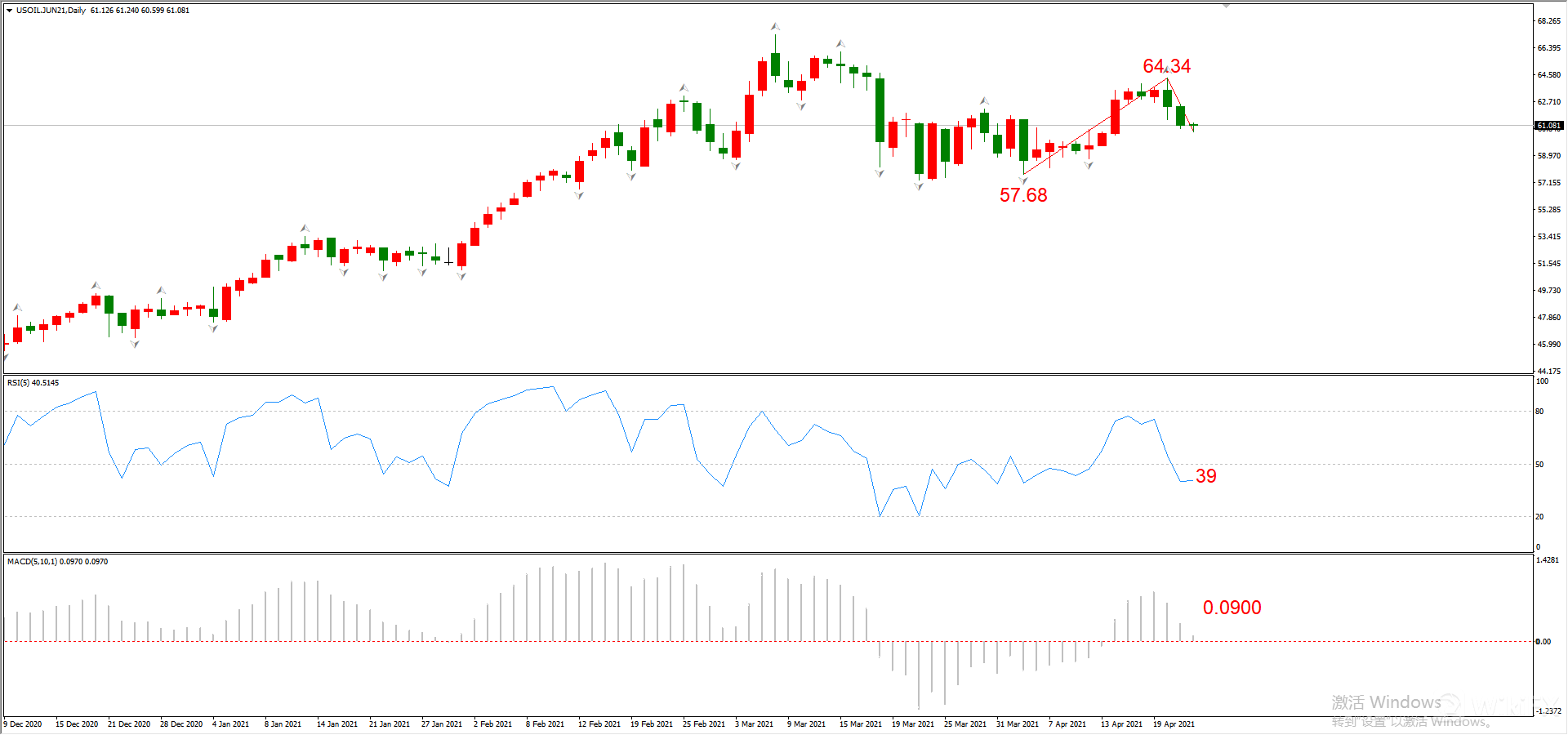Click the 80 level on RSI scale
The image size is (1568, 735).
tap(1539, 412)
